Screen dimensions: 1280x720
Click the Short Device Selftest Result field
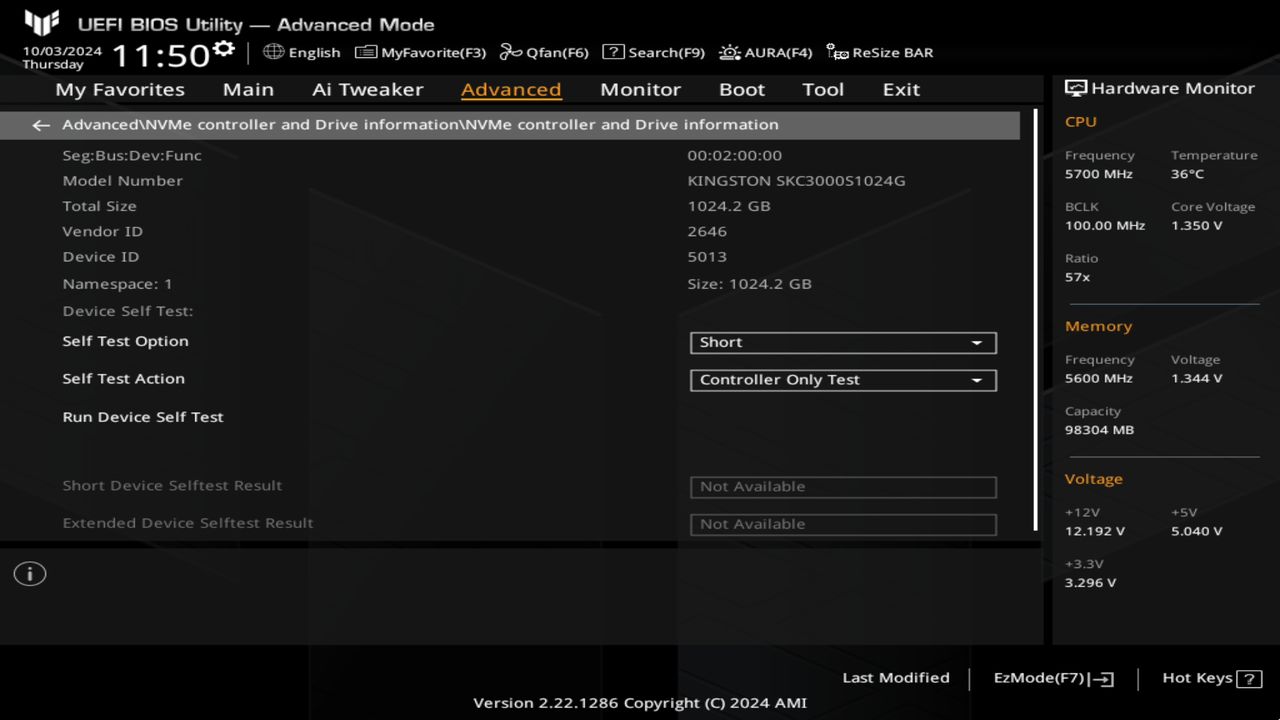pos(843,487)
